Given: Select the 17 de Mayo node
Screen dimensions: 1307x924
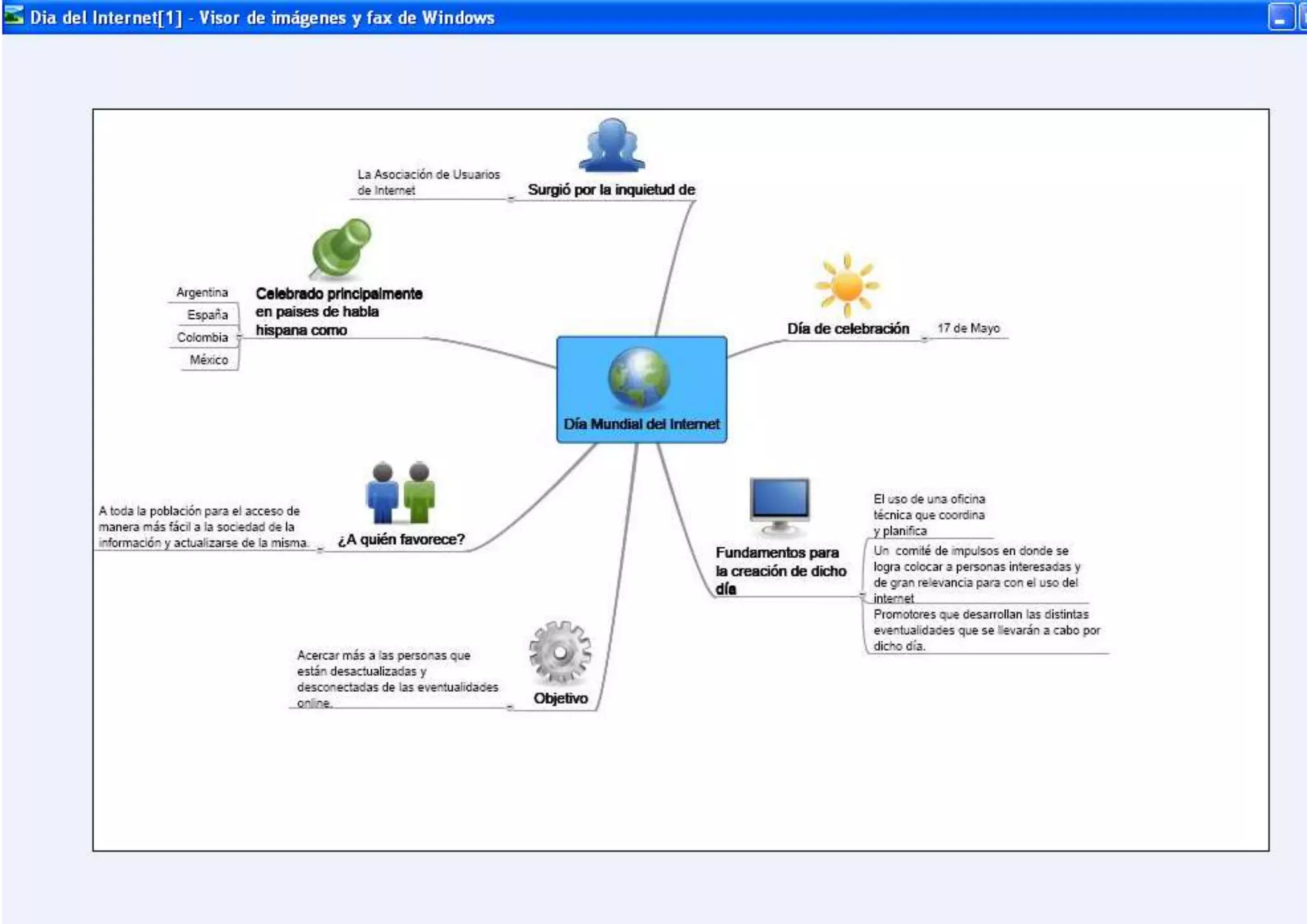Looking at the screenshot, I should click(968, 328).
